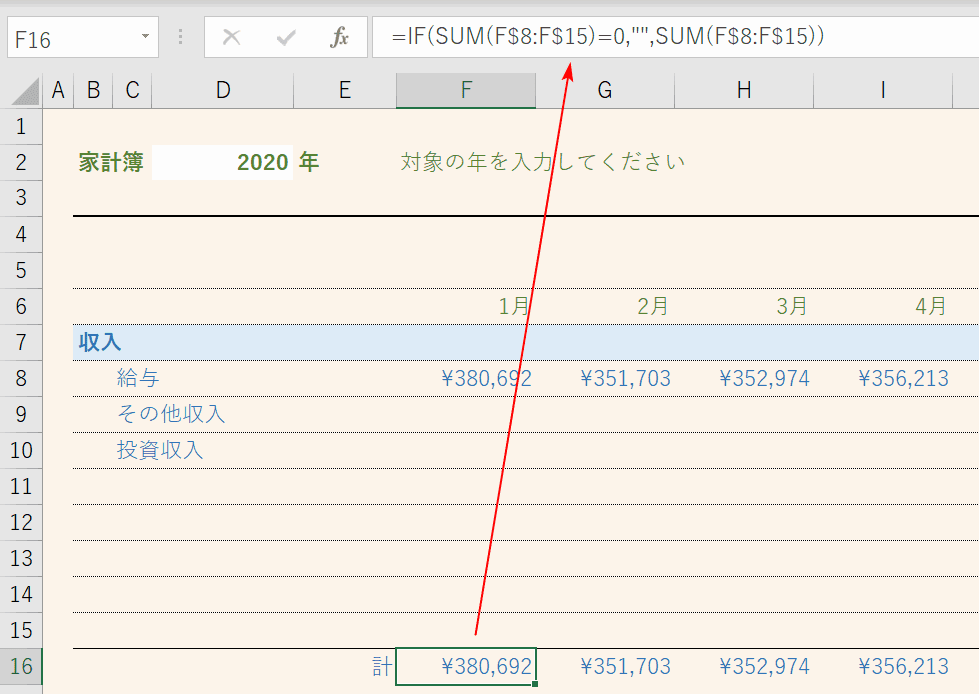The image size is (979, 694).
Task: Select row 15 header
Action: click(x=21, y=630)
